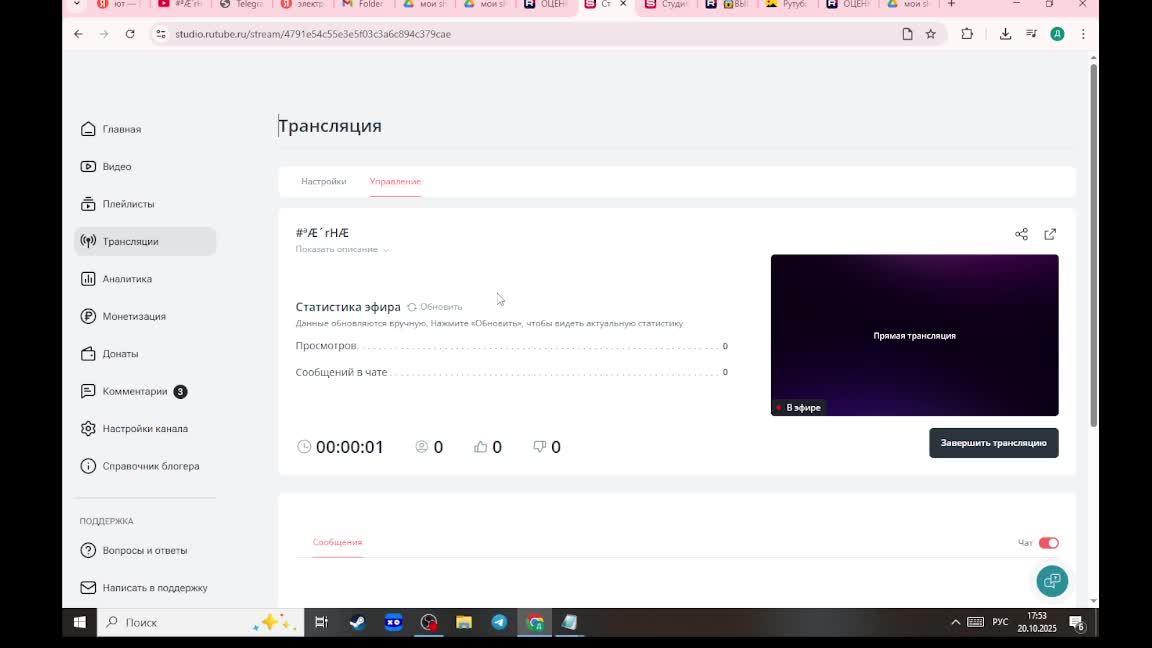Toggle the Чат switch off
The width and height of the screenshot is (1152, 648).
[x=1048, y=543]
